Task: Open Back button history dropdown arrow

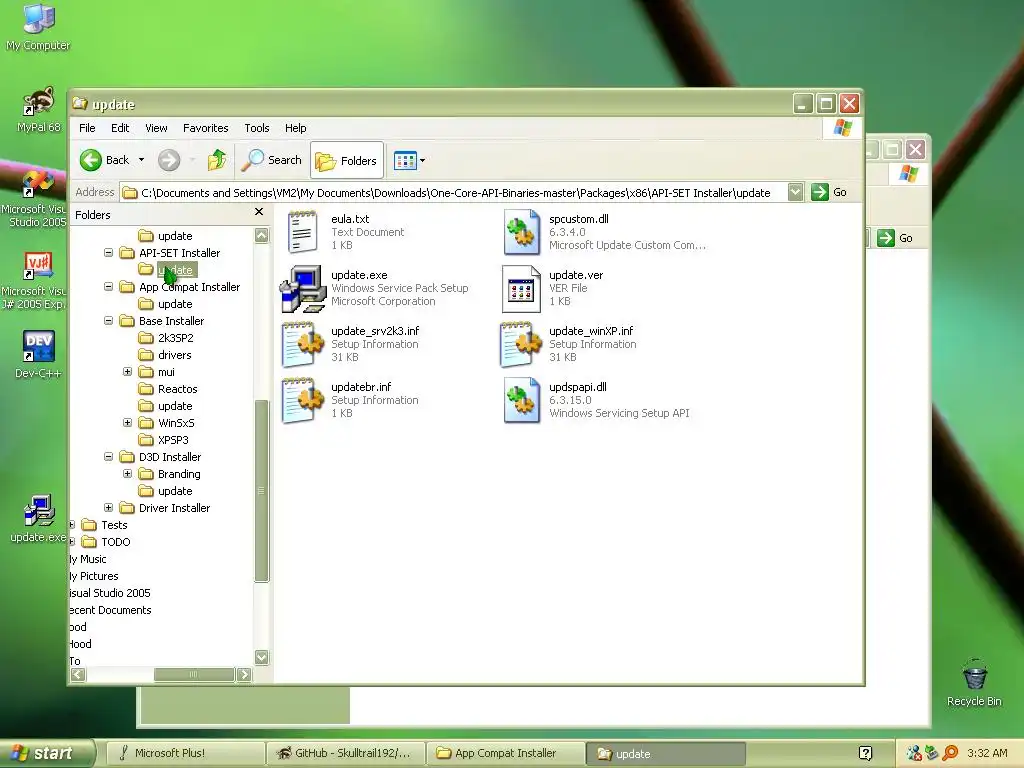Action: (141, 160)
